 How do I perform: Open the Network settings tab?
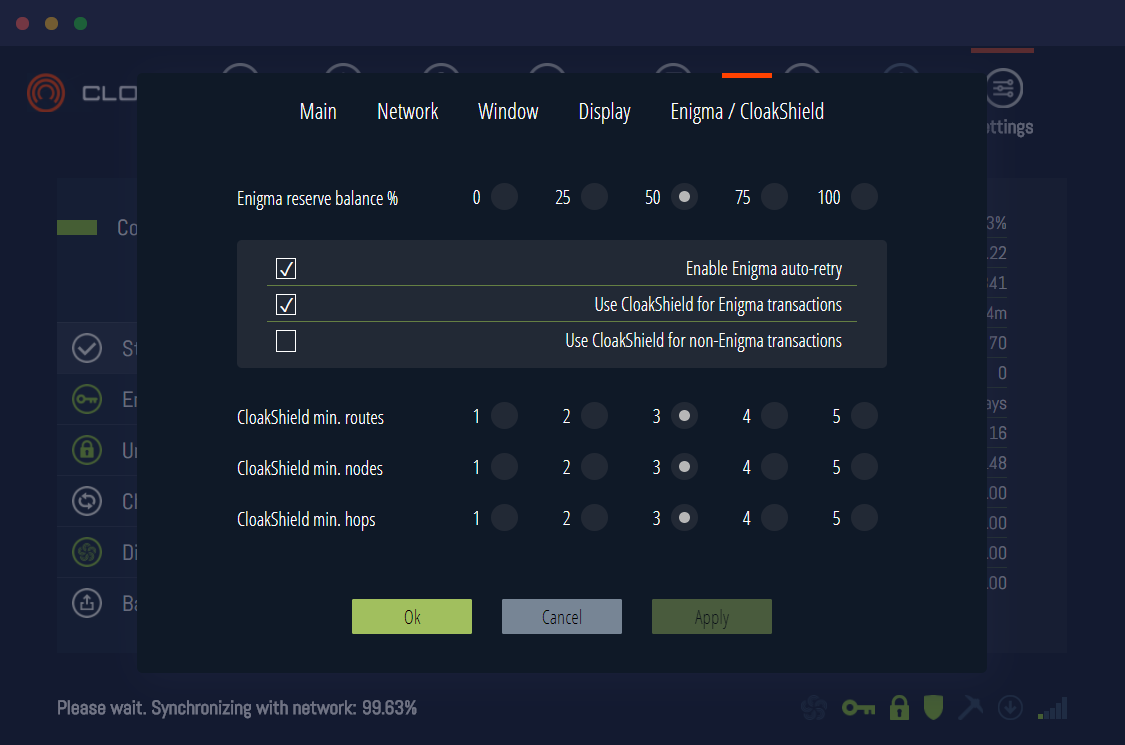408,111
